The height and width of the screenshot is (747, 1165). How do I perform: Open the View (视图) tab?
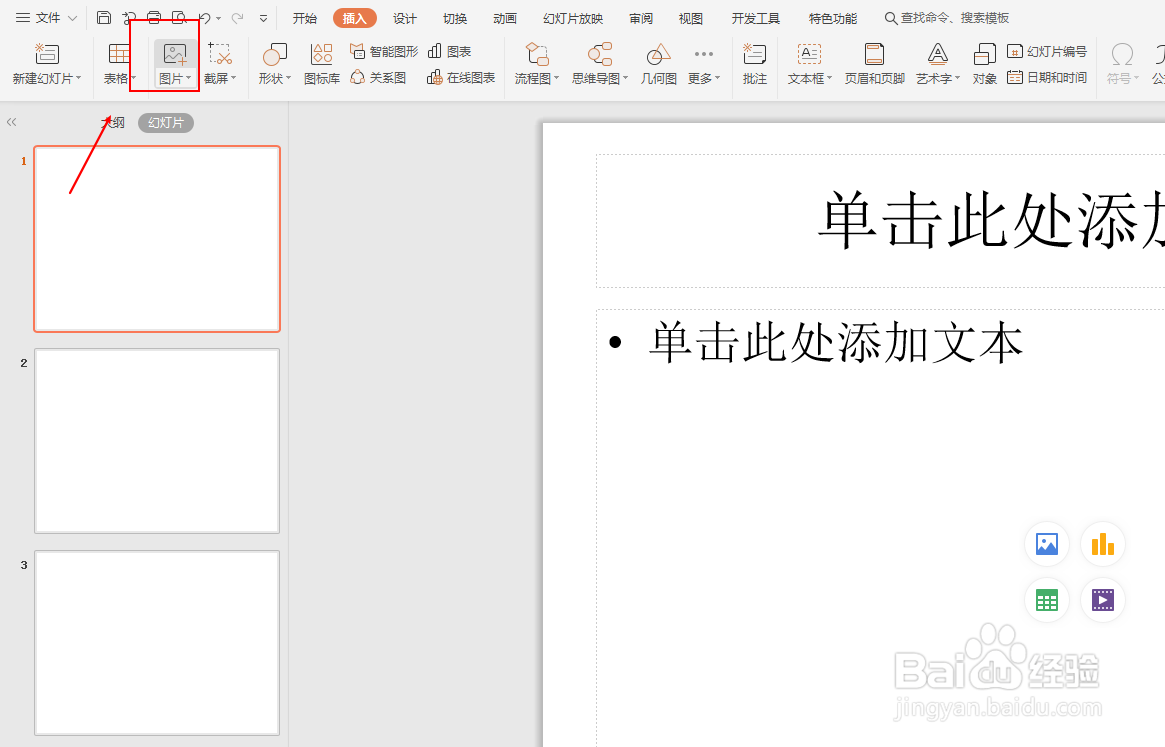[x=691, y=18]
